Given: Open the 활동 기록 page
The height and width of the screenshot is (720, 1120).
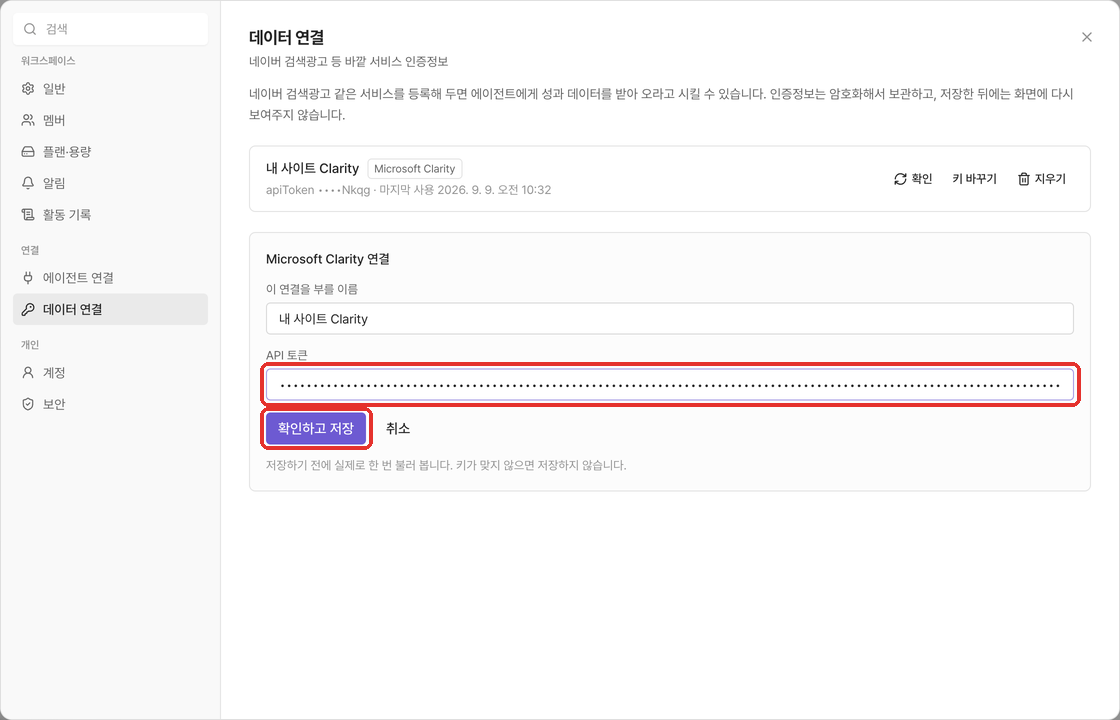Looking at the screenshot, I should click(111, 214).
